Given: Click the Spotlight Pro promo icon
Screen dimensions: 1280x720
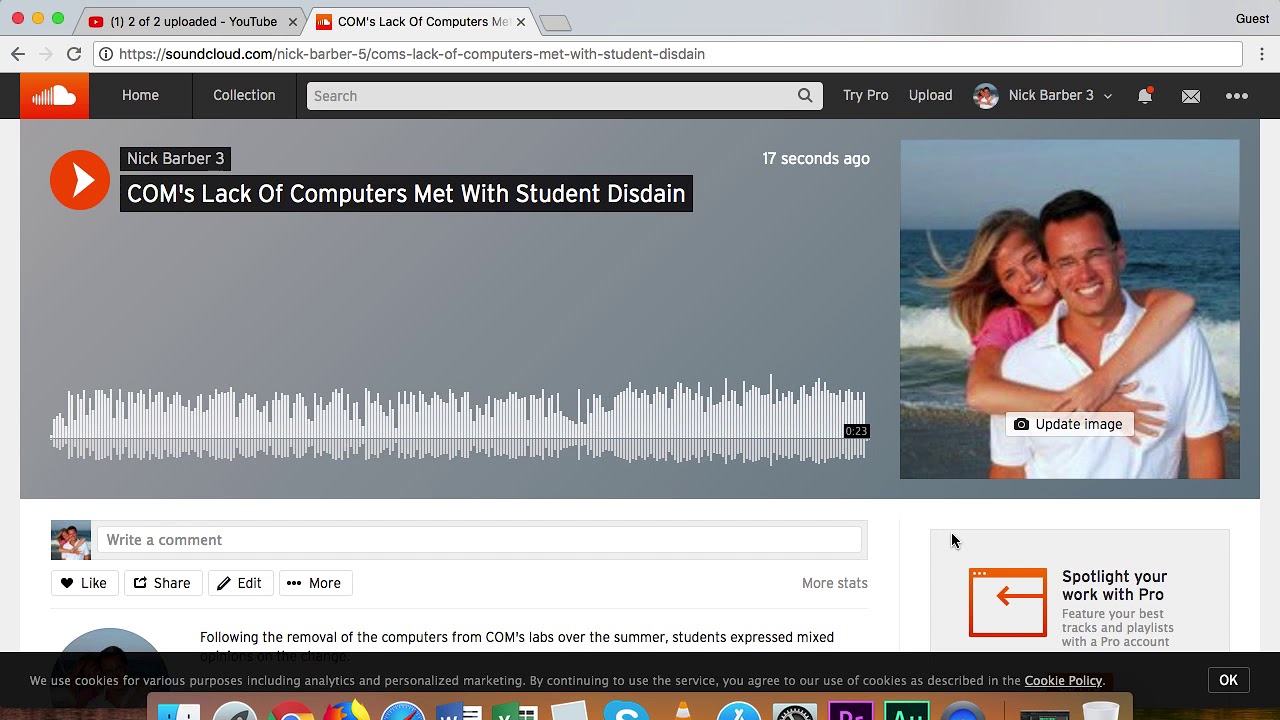Looking at the screenshot, I should pyautogui.click(x=1008, y=602).
